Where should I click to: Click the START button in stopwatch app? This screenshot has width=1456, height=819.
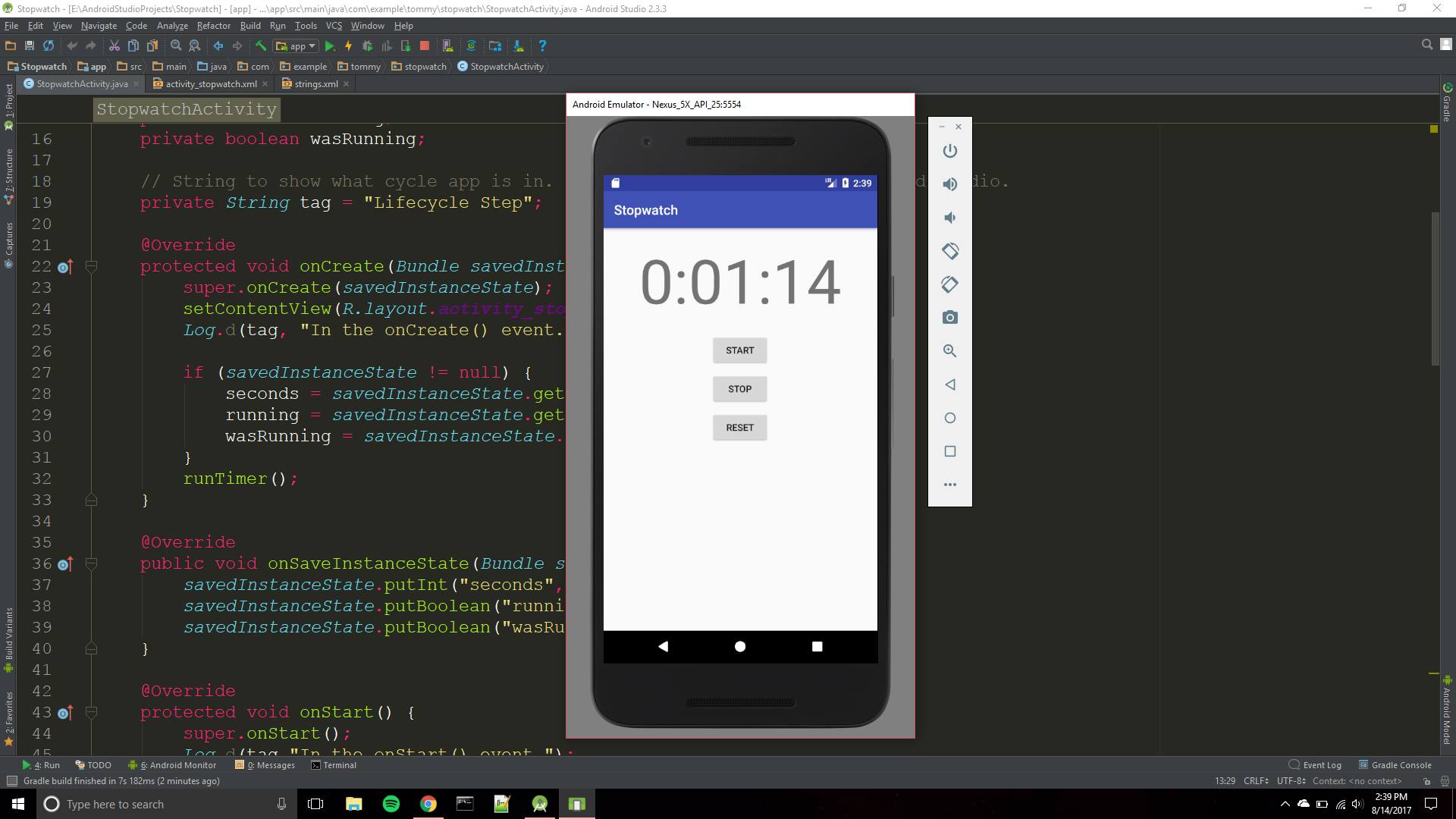pyautogui.click(x=740, y=350)
